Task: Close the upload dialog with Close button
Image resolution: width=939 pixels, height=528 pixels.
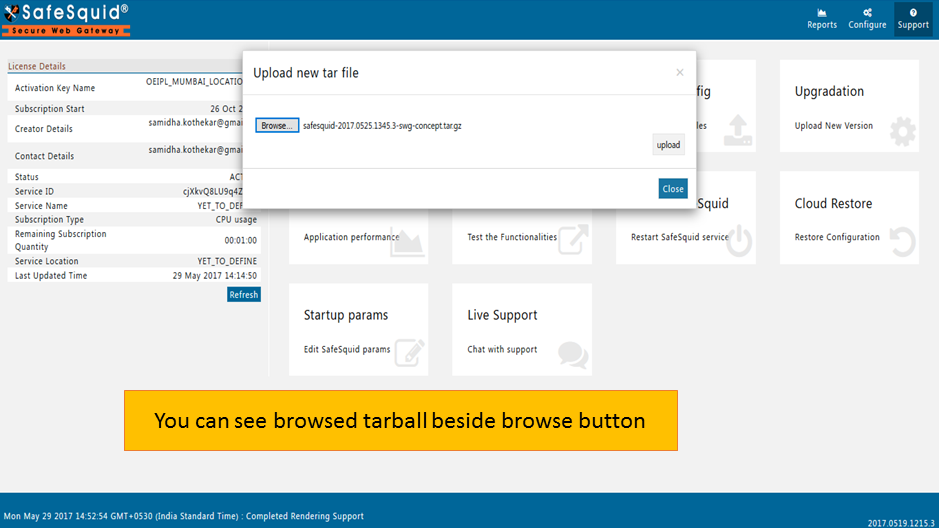Action: [673, 189]
